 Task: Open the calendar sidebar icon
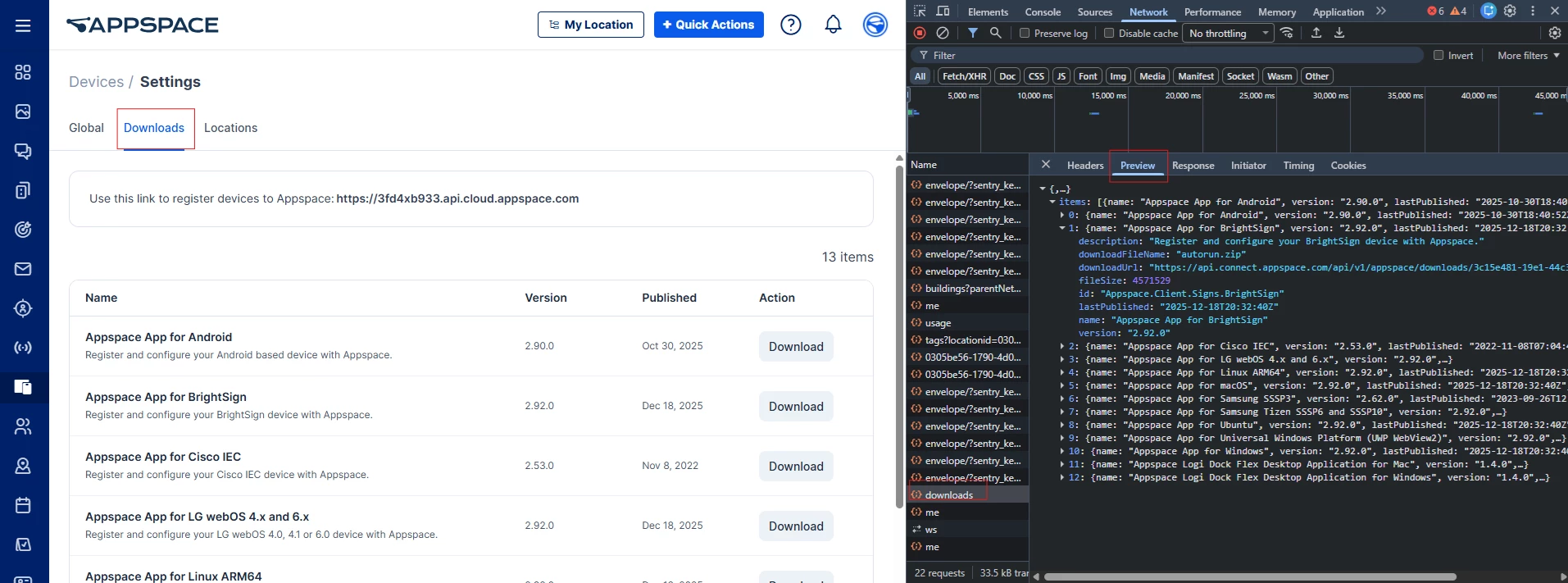(23, 505)
